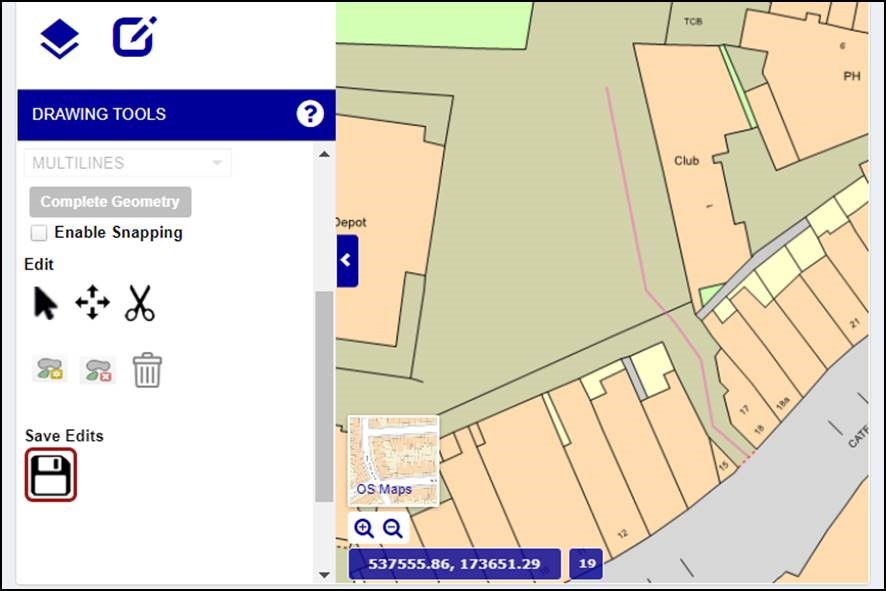Choose the move feature tool
This screenshot has width=886, height=591.
tap(92, 302)
